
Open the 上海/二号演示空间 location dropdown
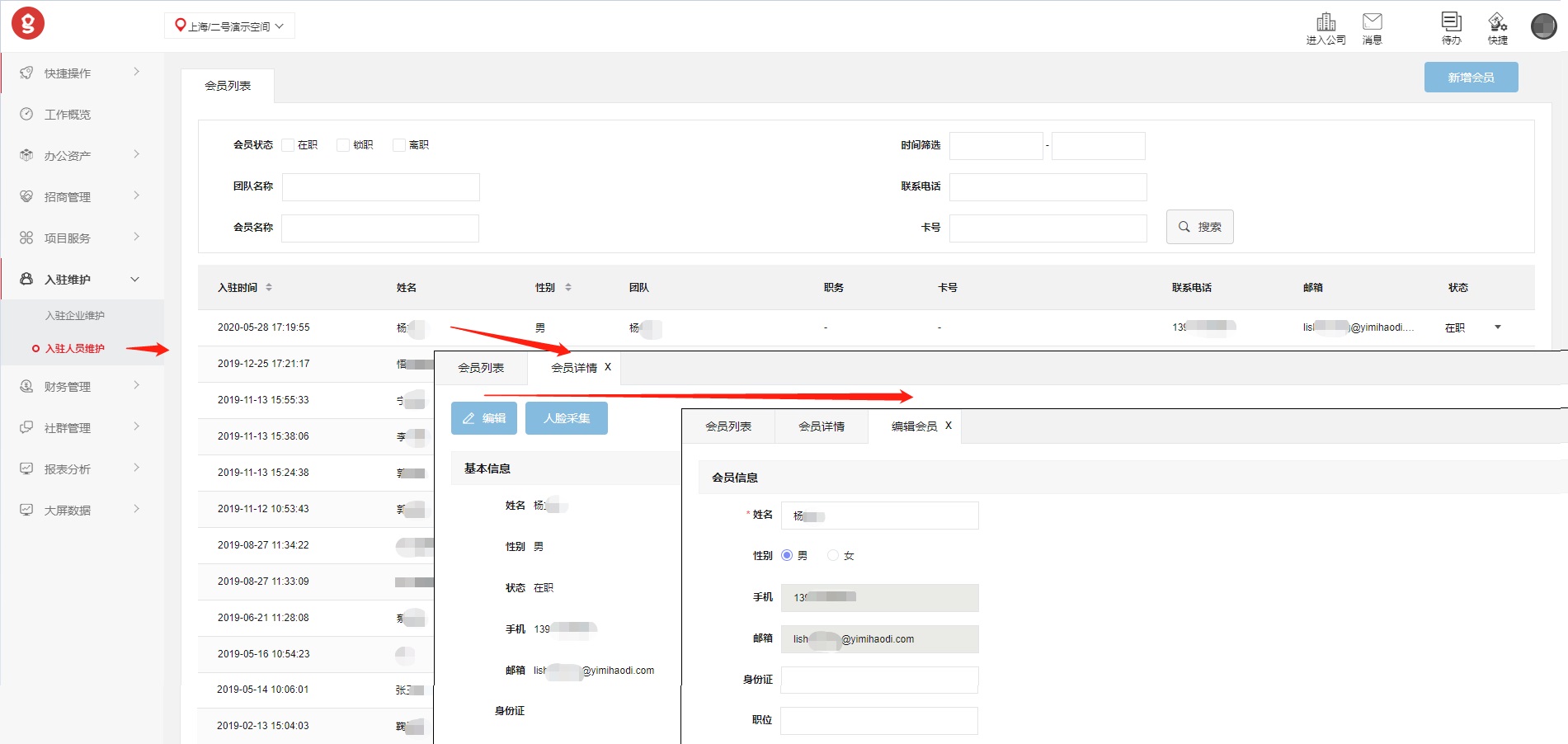click(x=229, y=26)
